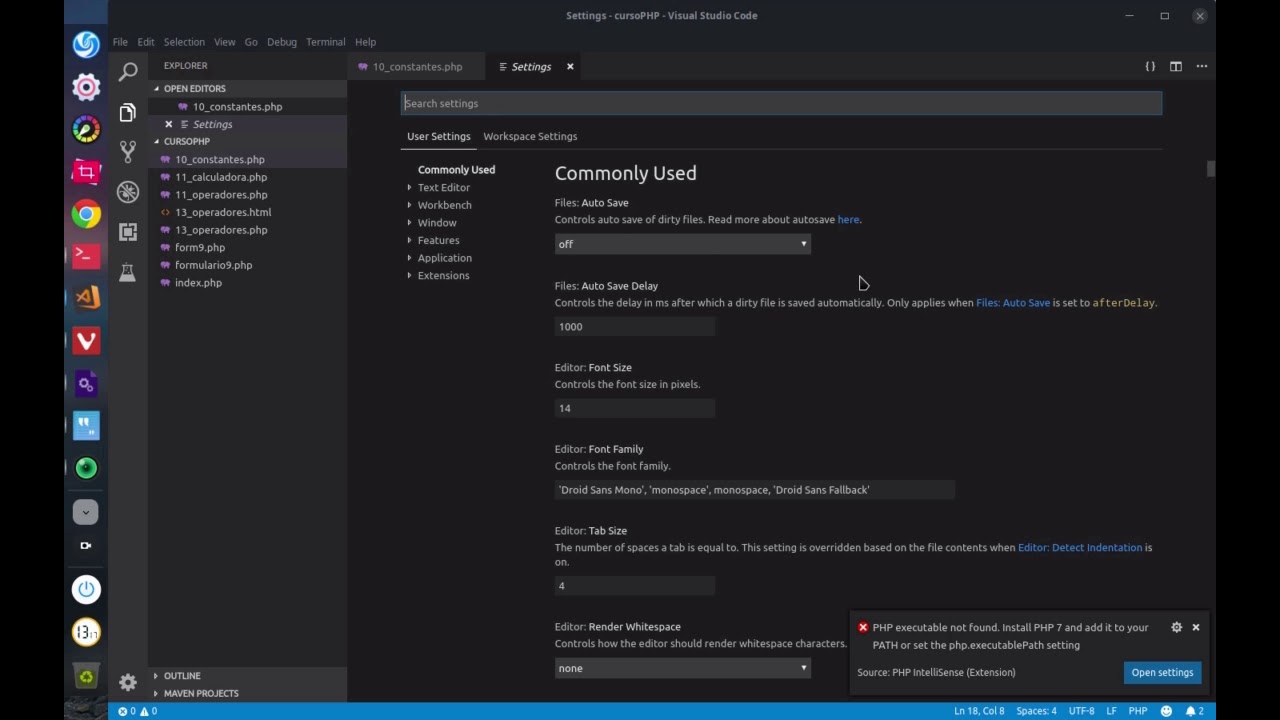Open notifications bell in status bar

click(x=1194, y=711)
